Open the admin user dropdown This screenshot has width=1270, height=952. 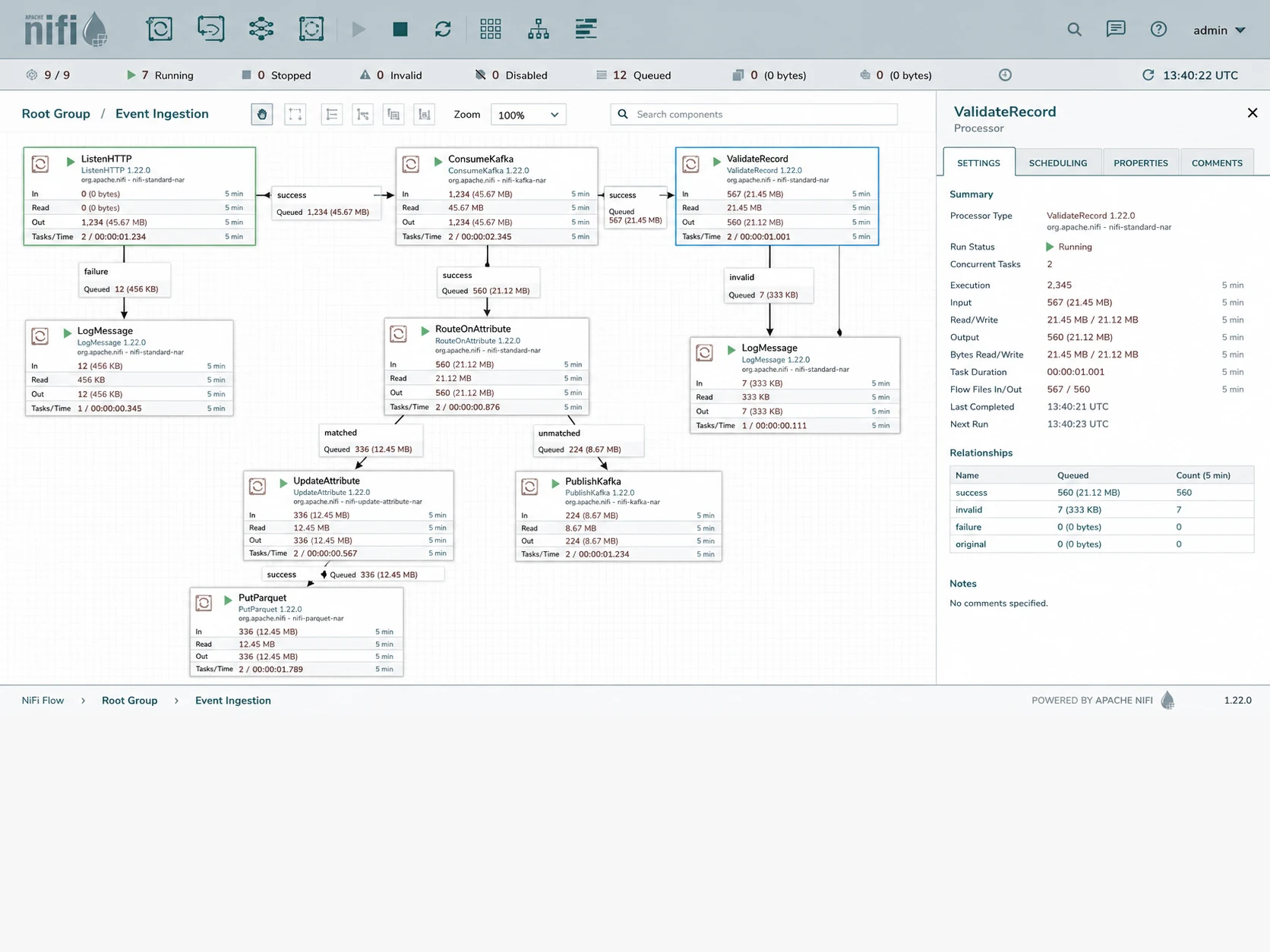tap(1219, 30)
